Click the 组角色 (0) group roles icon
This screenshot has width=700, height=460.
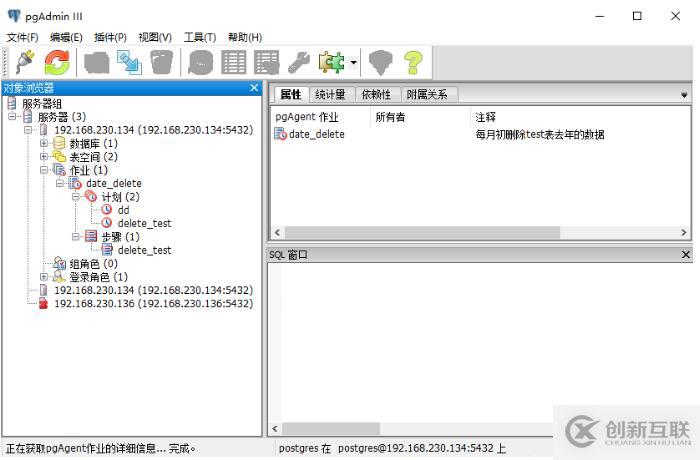[x=59, y=263]
